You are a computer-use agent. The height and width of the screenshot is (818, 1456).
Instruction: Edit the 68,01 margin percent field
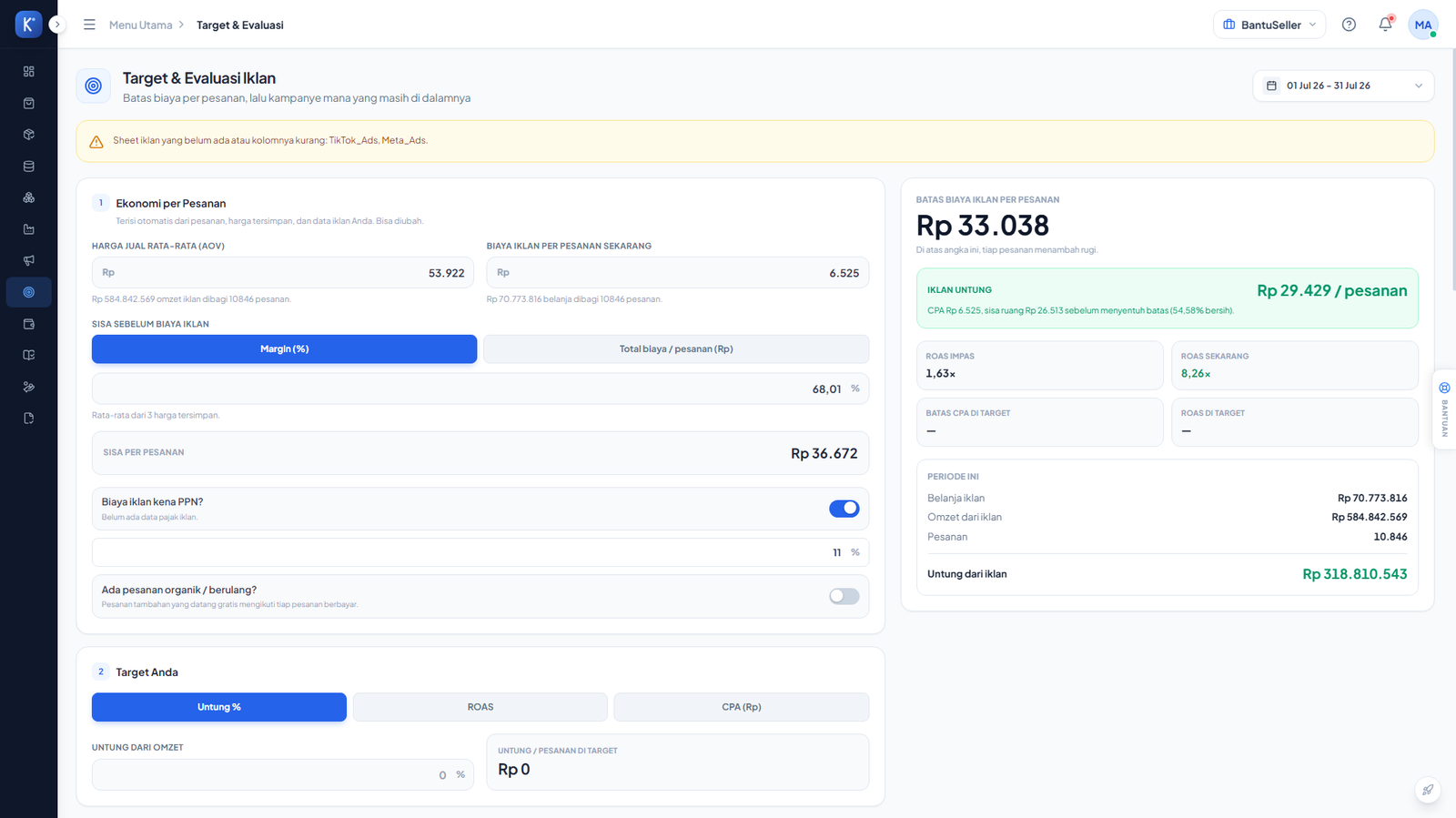point(480,389)
